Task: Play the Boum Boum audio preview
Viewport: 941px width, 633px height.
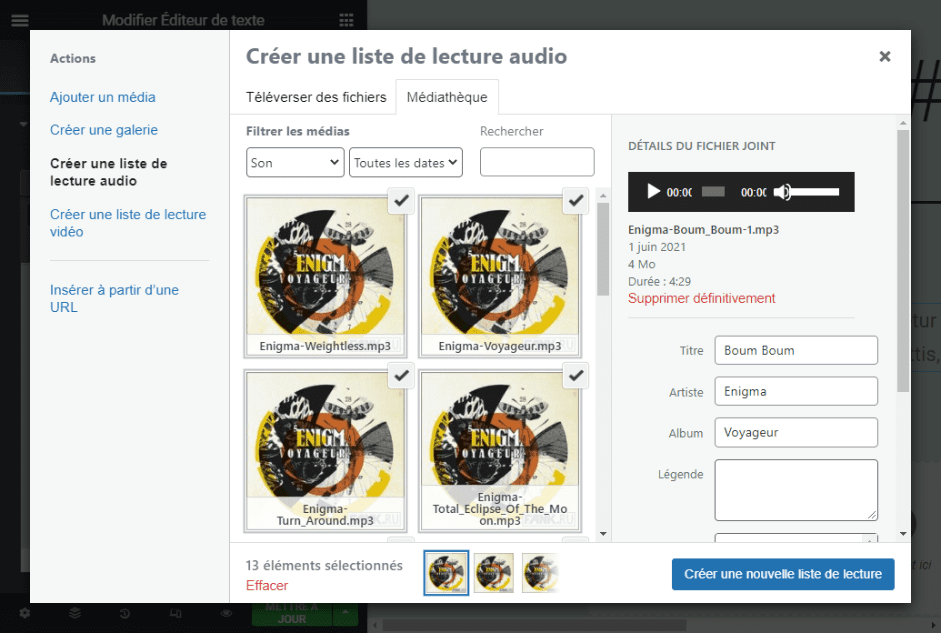Action: [x=653, y=191]
